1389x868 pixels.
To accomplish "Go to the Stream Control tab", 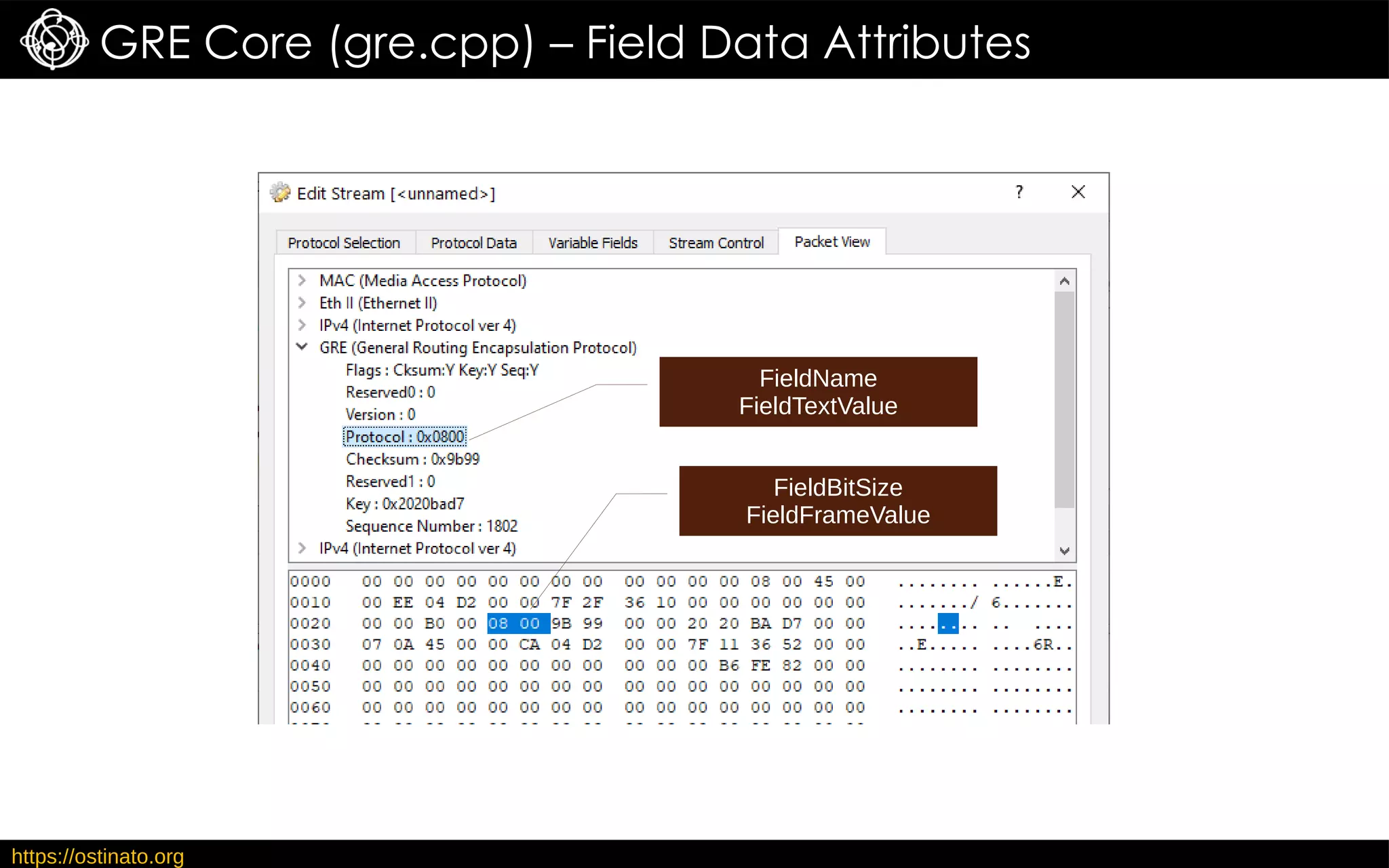I will [x=716, y=243].
